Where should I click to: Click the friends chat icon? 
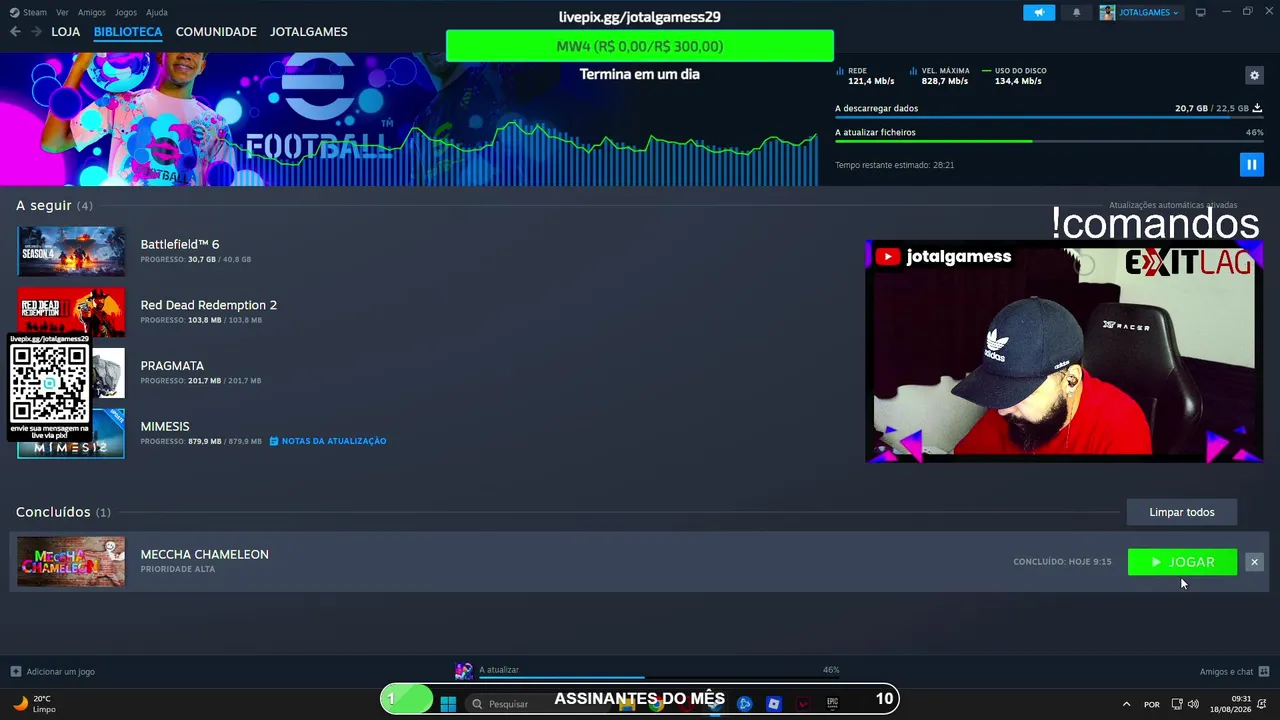point(1264,671)
